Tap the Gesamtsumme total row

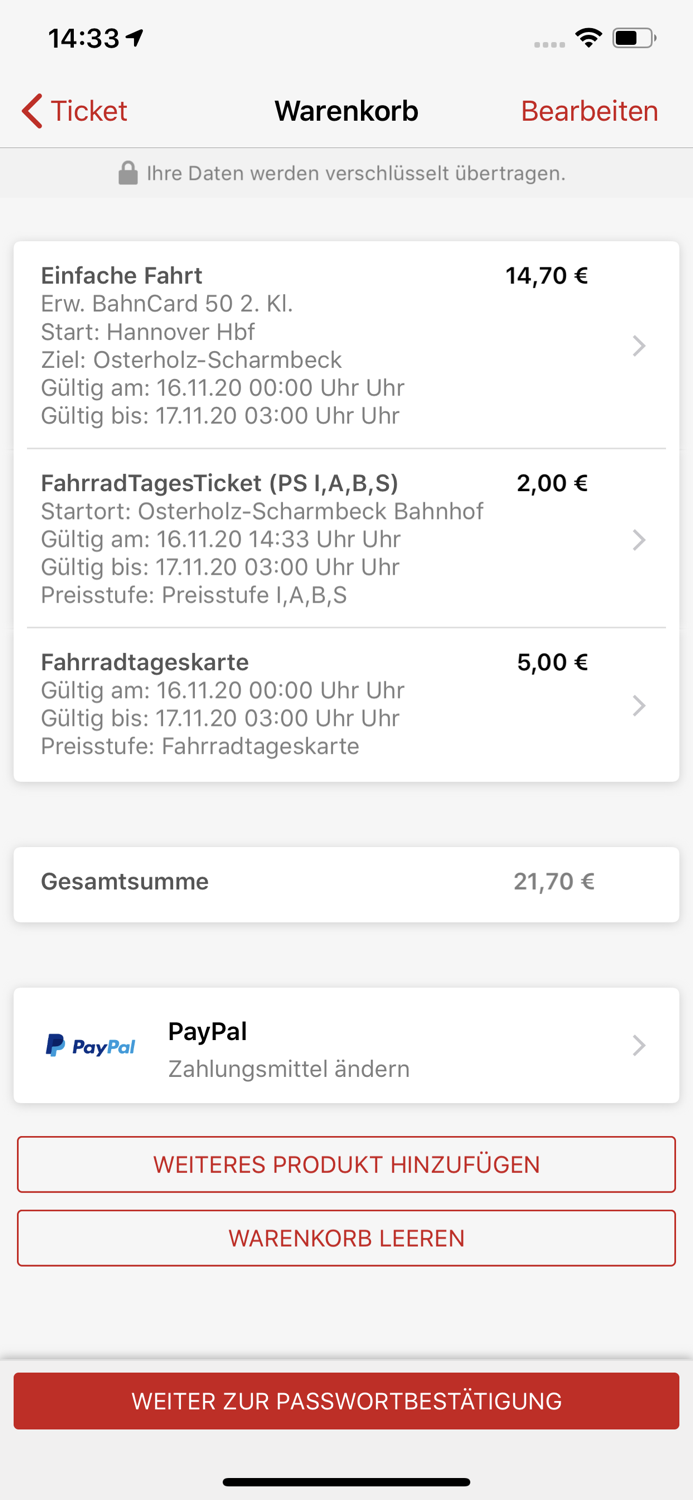346,882
